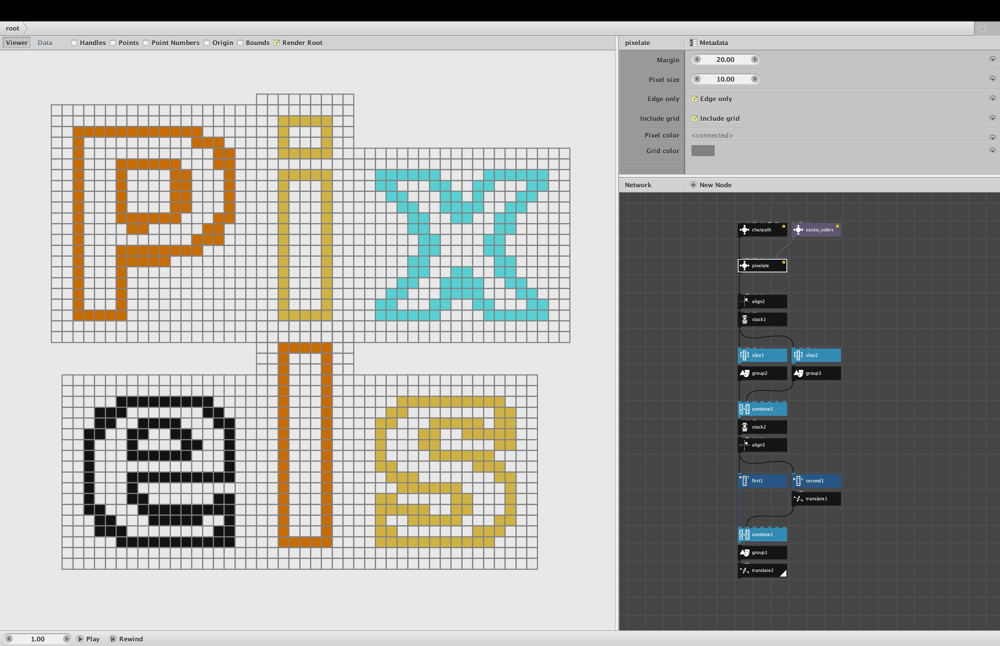Open the Pixel size parameter dropdown arrow

992,79
